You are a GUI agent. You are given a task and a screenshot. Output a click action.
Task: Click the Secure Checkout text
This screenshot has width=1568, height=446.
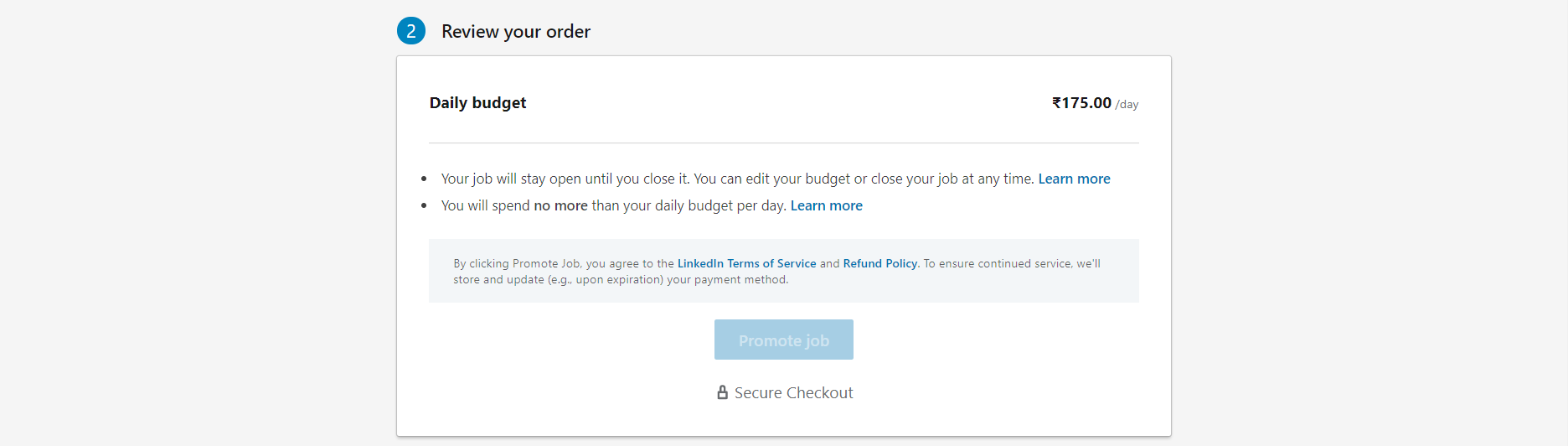[x=793, y=393]
